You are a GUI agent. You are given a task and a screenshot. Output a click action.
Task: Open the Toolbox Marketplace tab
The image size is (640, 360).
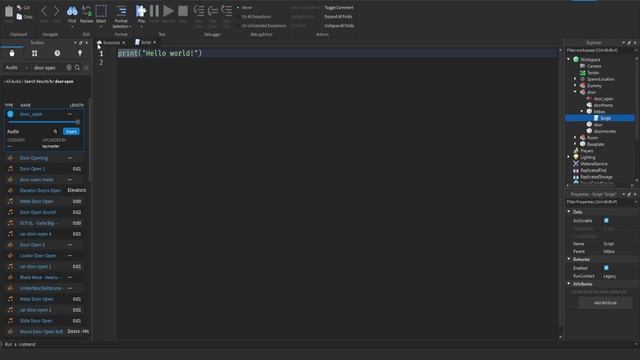point(12,53)
